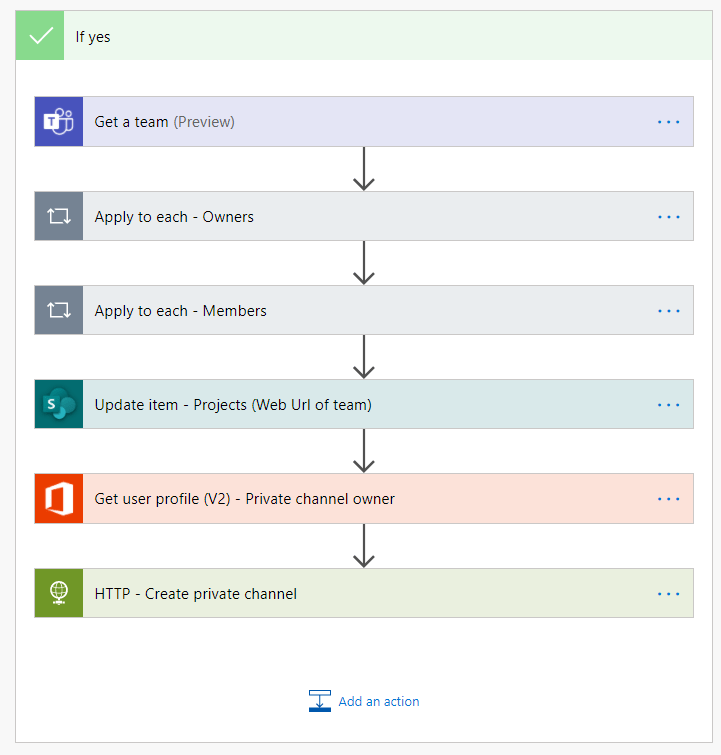Click the arrow connector between Get a team and Owners

click(x=364, y=169)
